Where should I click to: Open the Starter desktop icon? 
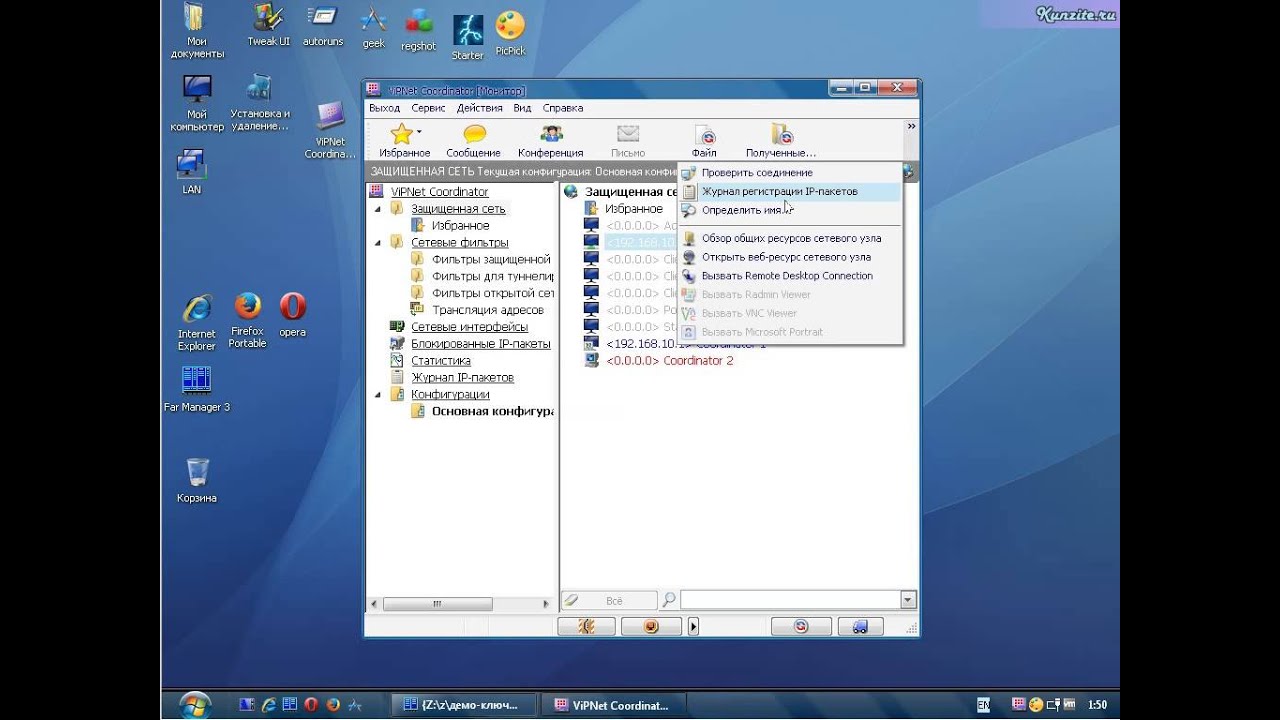[x=467, y=37]
